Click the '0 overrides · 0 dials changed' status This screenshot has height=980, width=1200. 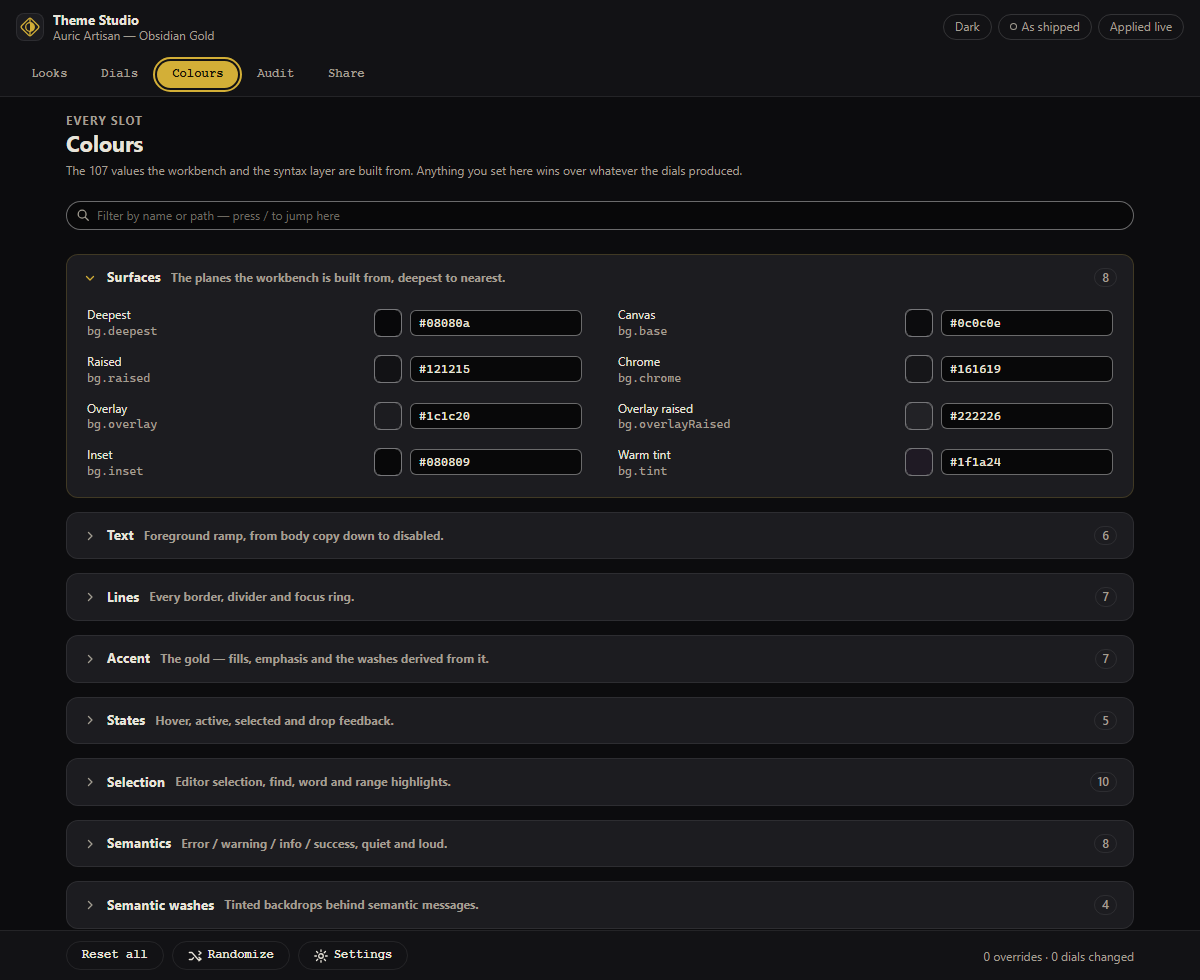(1058, 957)
